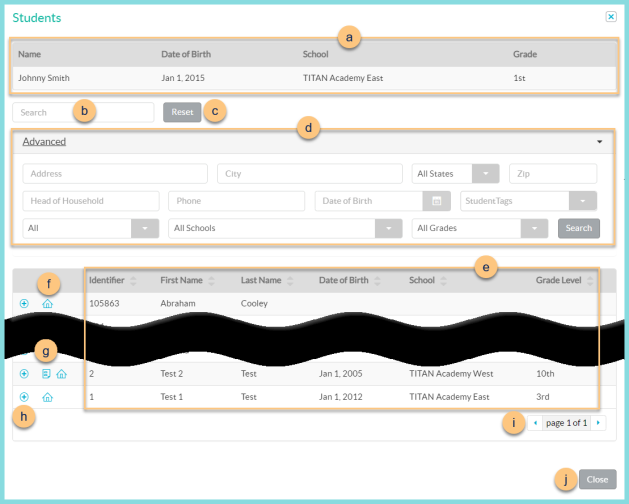Sort by First Name column
Screen dimensions: 629x504
[x=211, y=280]
